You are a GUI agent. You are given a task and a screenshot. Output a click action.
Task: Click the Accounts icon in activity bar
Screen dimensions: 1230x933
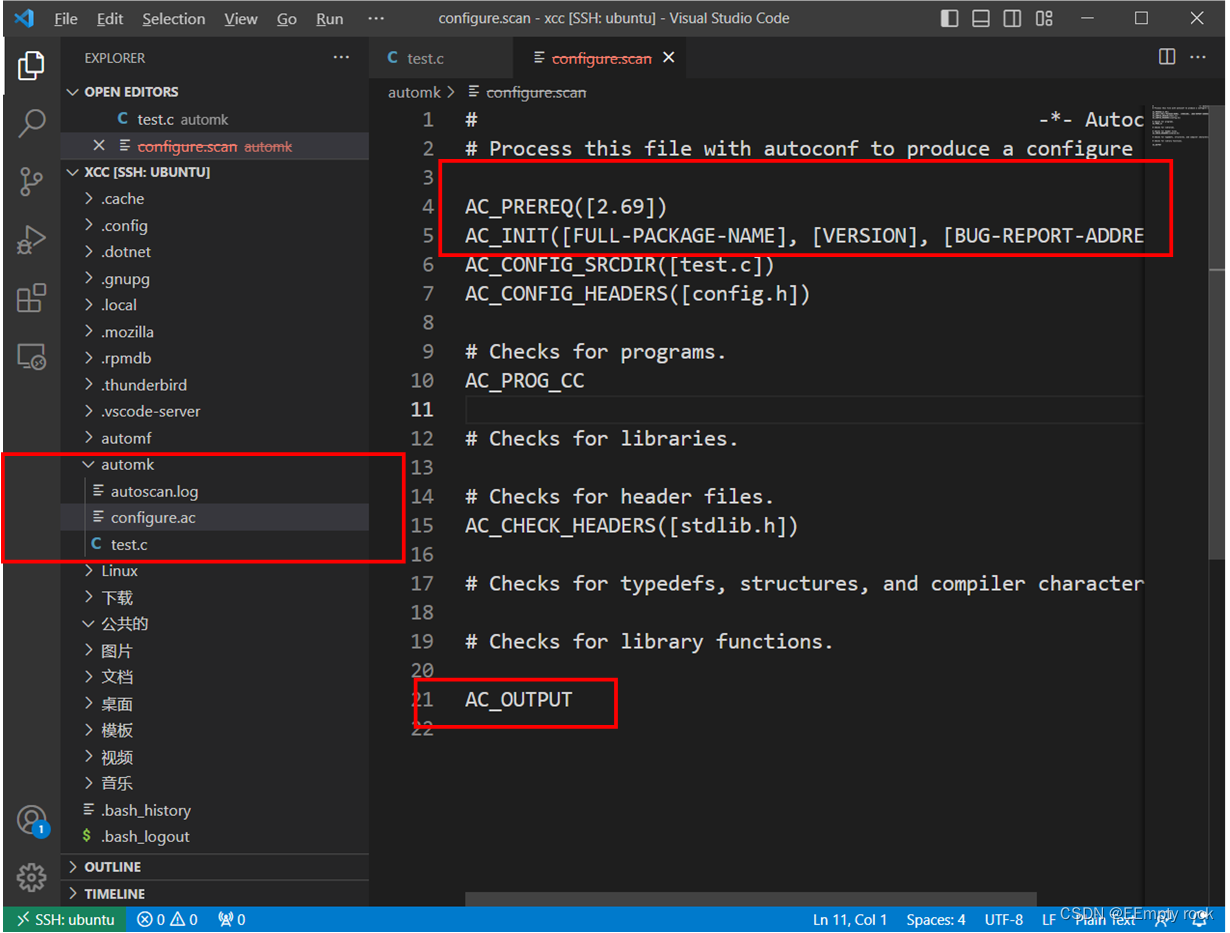point(31,818)
